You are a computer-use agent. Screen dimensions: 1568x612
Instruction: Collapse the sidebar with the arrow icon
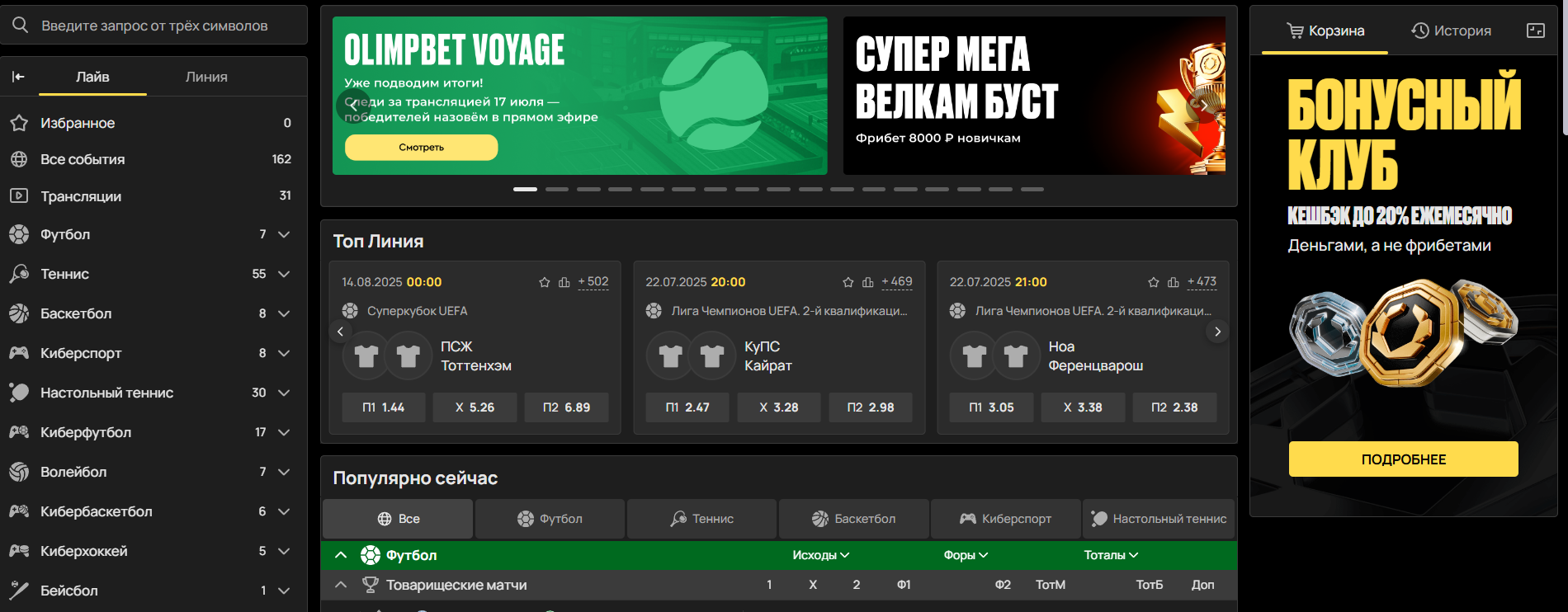click(x=18, y=77)
